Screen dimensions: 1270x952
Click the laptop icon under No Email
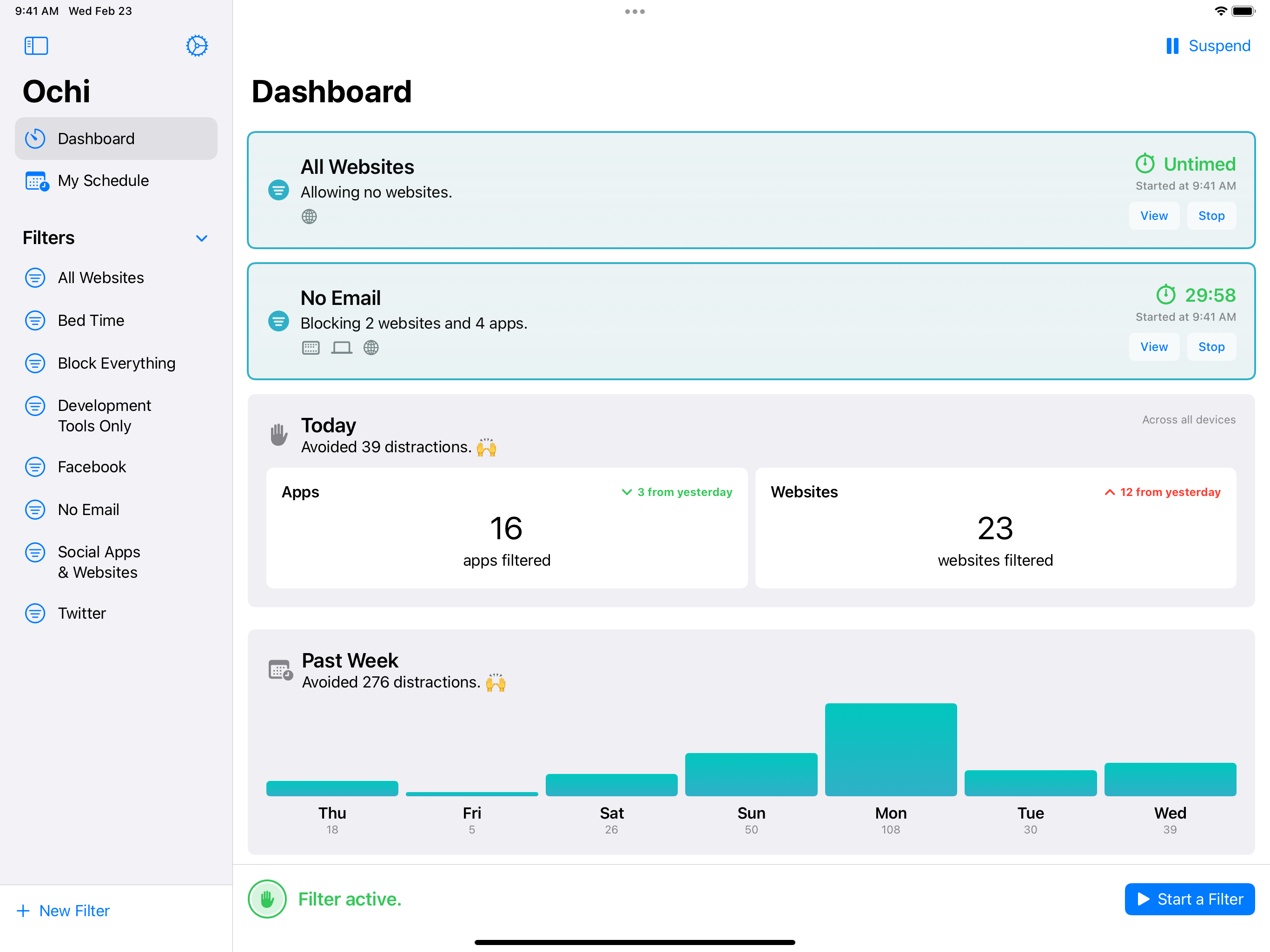pos(341,347)
